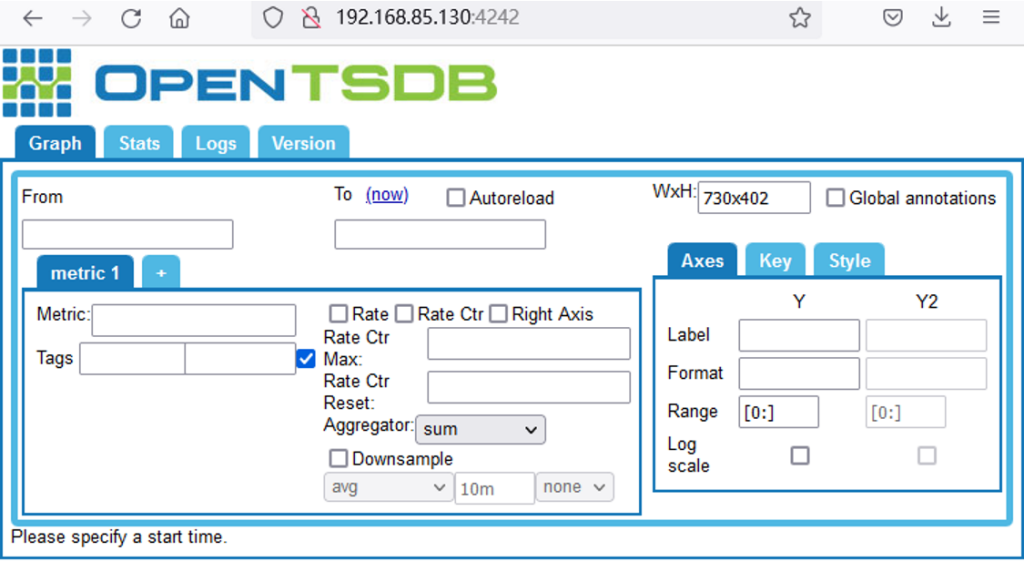1024x562 pixels.
Task: Enable the Autoreload checkbox
Action: point(455,198)
